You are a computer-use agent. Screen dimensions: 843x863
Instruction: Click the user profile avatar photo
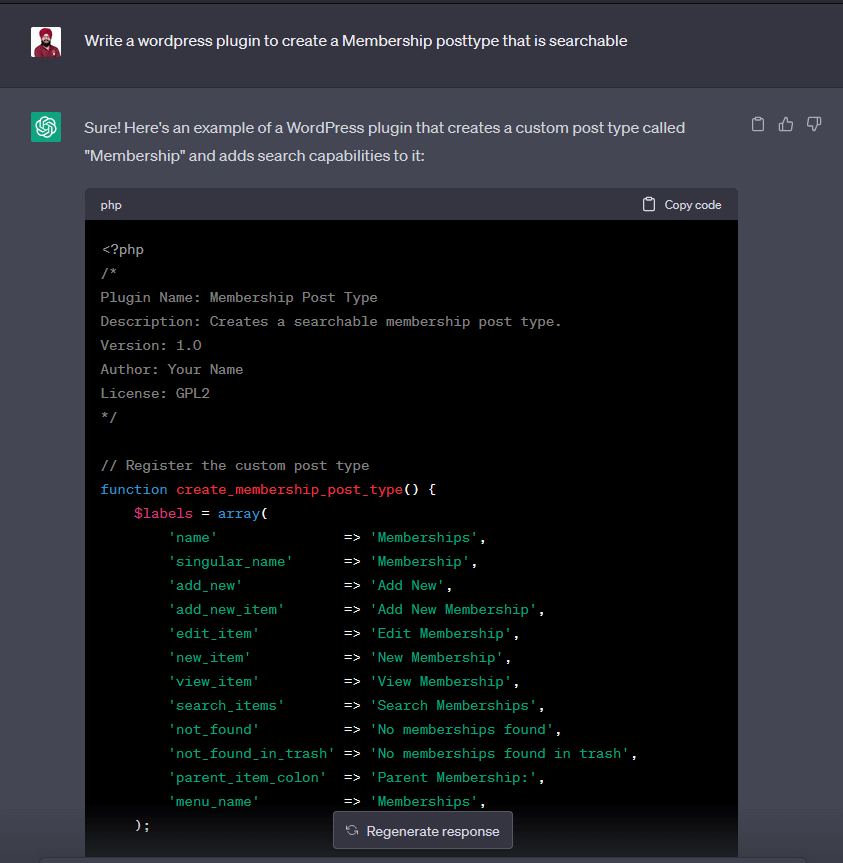click(46, 42)
